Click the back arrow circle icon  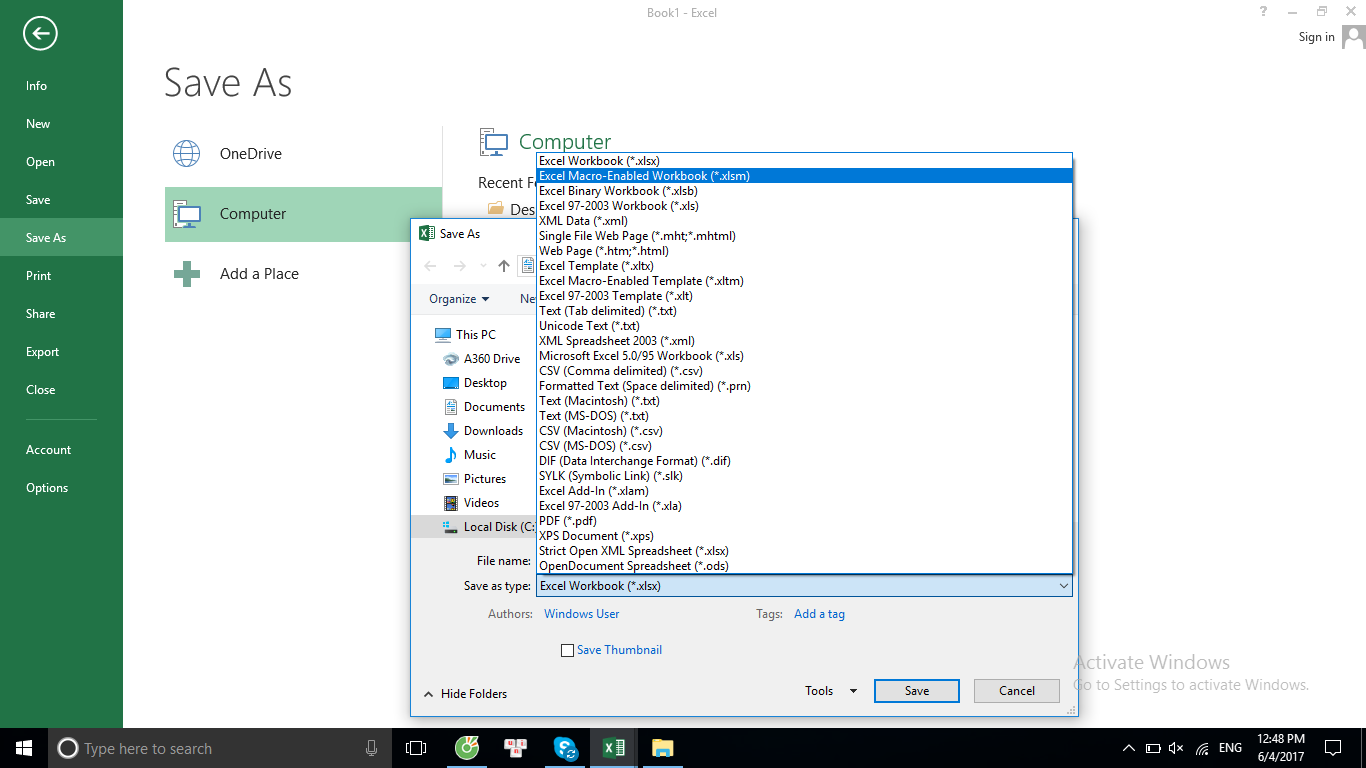click(40, 34)
